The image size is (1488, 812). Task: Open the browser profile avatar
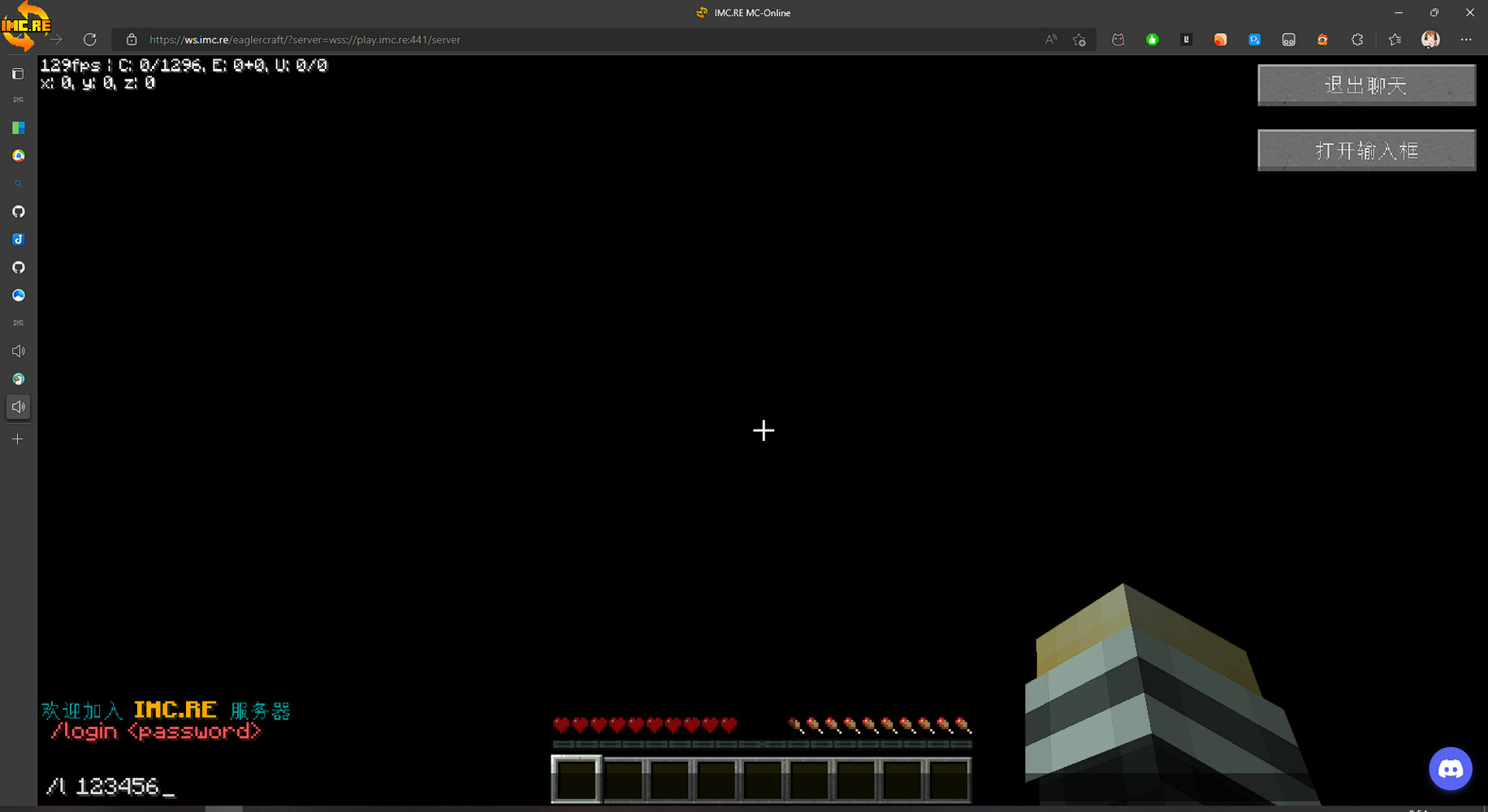click(1430, 40)
